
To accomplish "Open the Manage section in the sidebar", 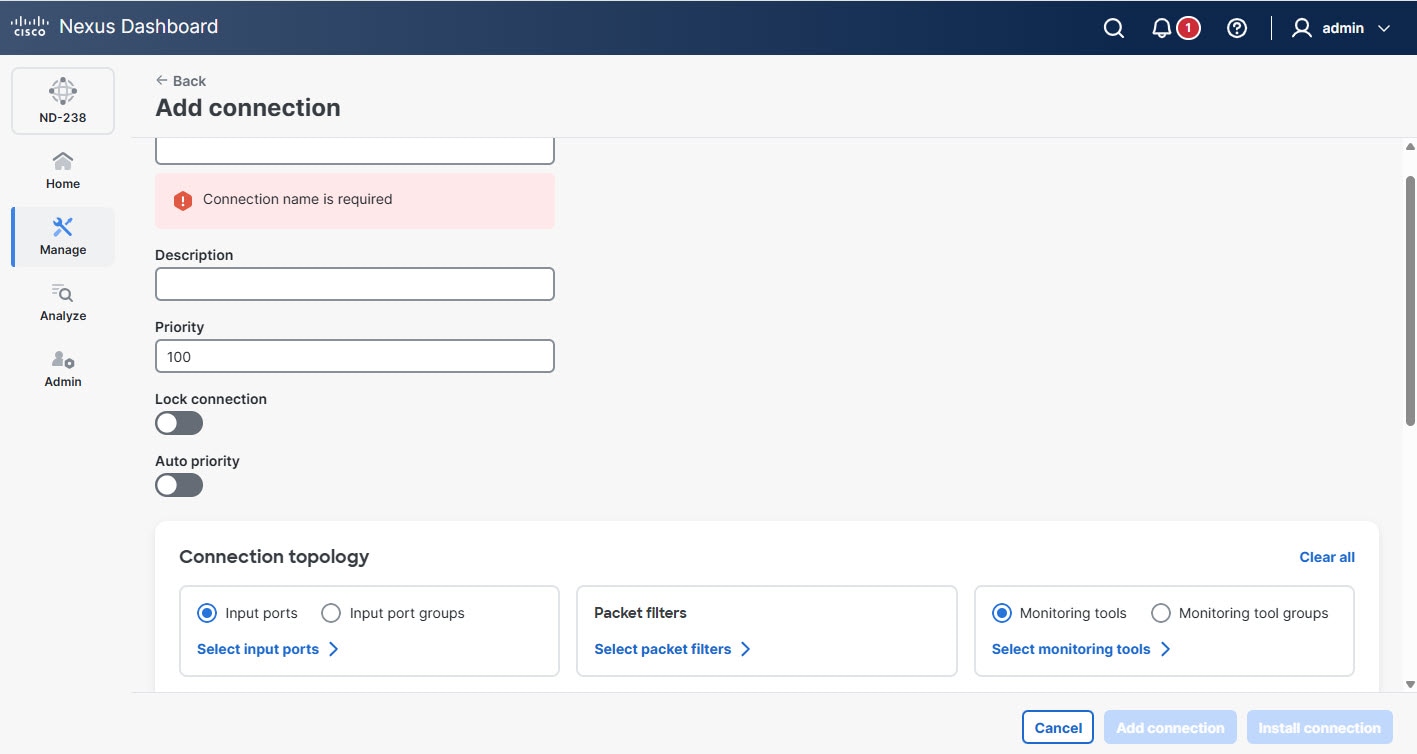I will click(62, 235).
